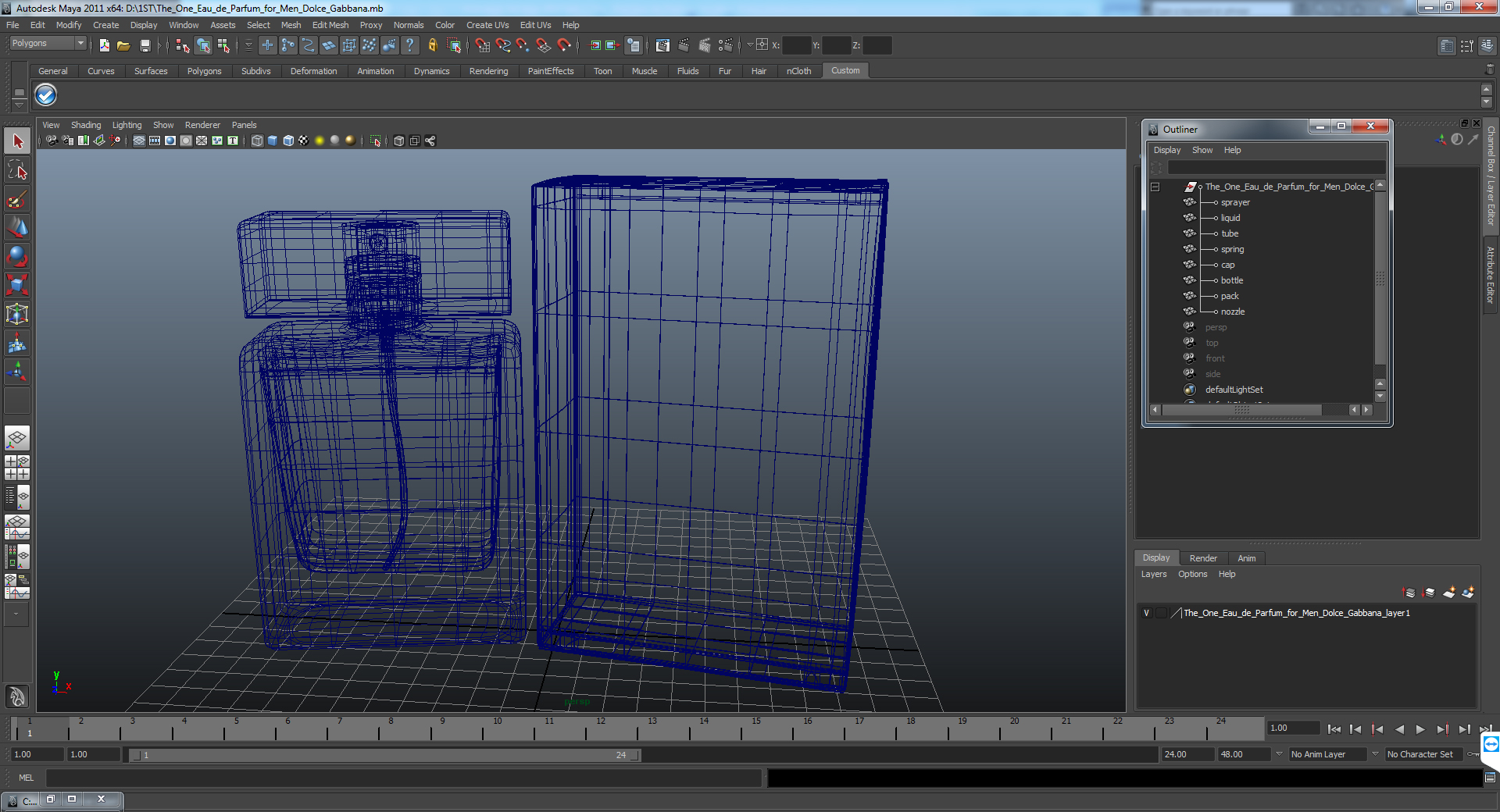Move the selected layer up
Viewport: 1500px width, 812px height.
[x=1409, y=593]
